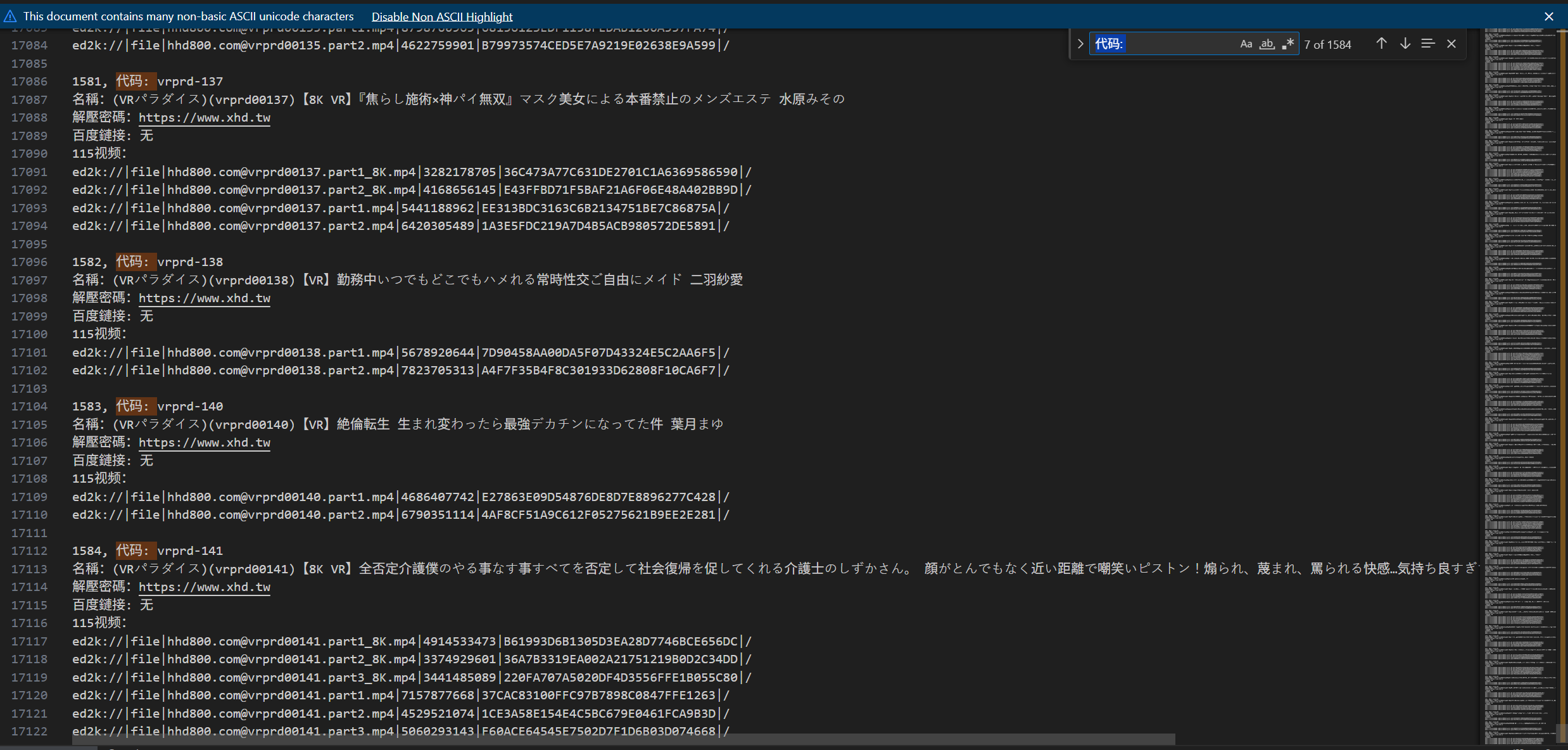Toggle Use Regular Expression option
The width and height of the screenshot is (1568, 750).
point(1287,44)
